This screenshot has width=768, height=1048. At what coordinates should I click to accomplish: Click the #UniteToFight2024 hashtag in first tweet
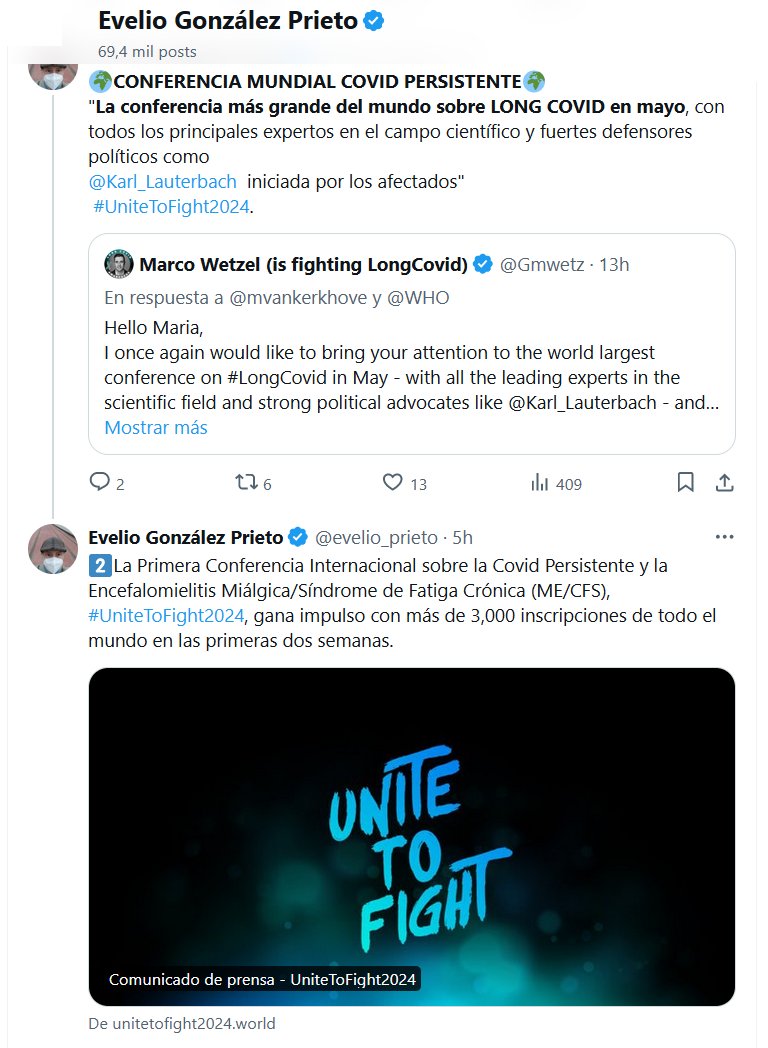171,207
